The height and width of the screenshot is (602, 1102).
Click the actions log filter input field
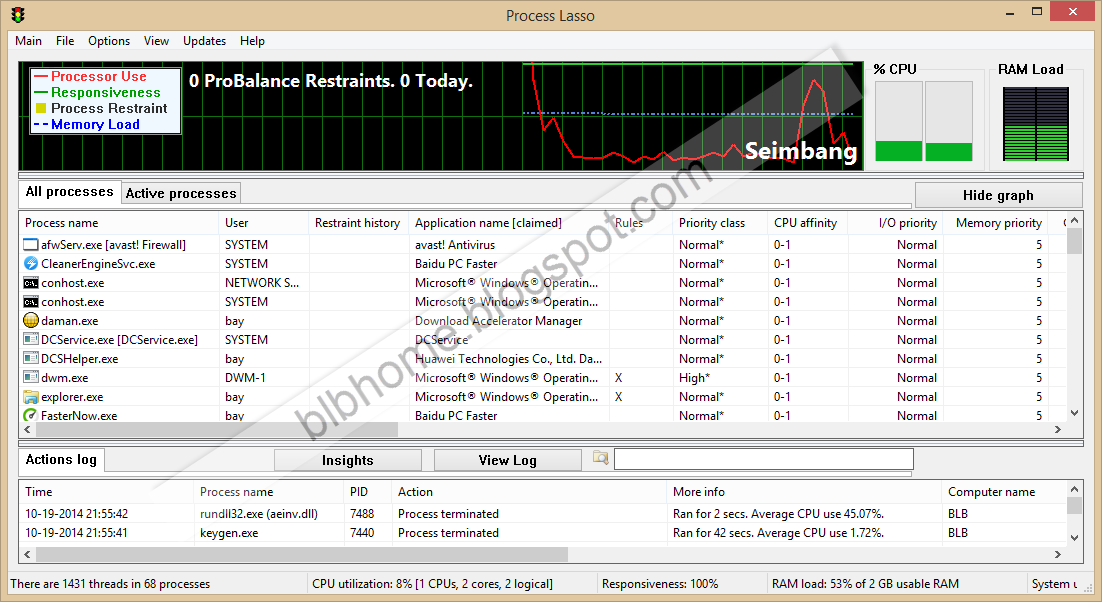pos(764,459)
